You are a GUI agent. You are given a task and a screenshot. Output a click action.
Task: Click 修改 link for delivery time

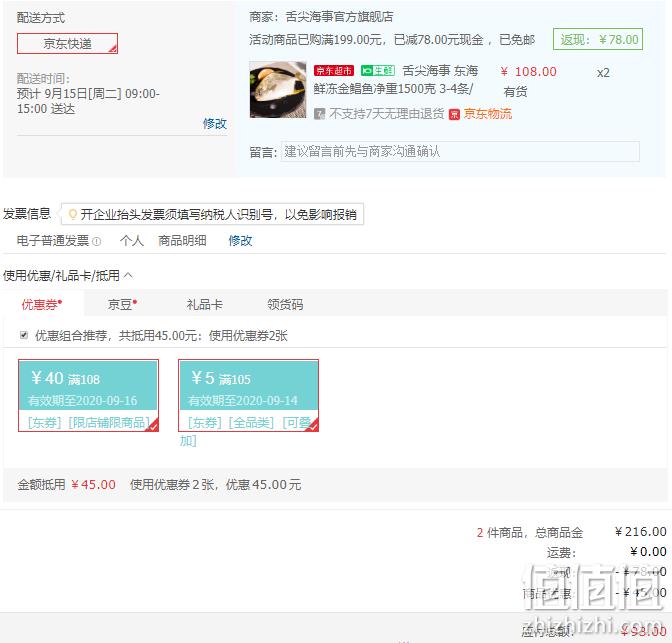tap(215, 123)
